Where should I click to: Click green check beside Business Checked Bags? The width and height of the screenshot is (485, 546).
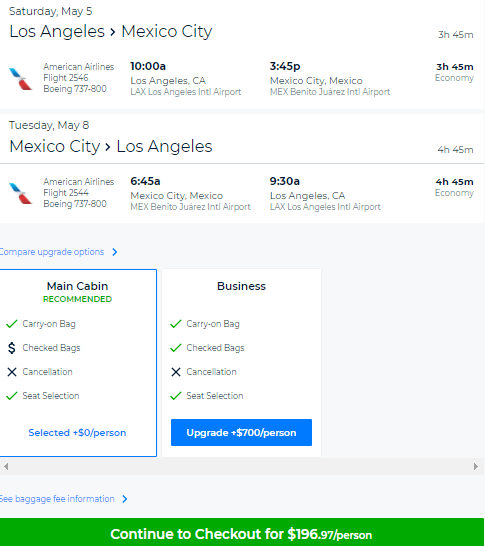(175, 348)
